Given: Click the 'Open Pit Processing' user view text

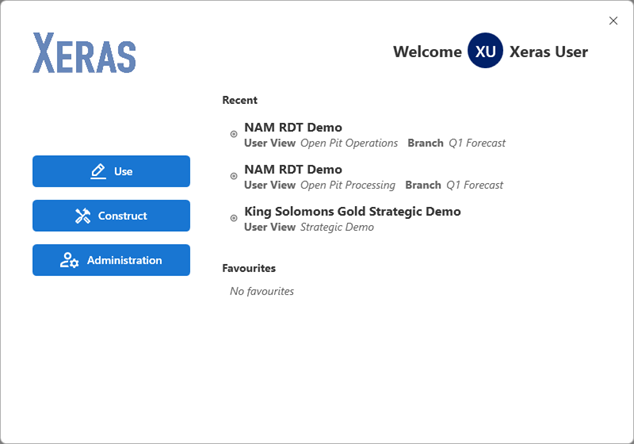Looking at the screenshot, I should pos(348,185).
